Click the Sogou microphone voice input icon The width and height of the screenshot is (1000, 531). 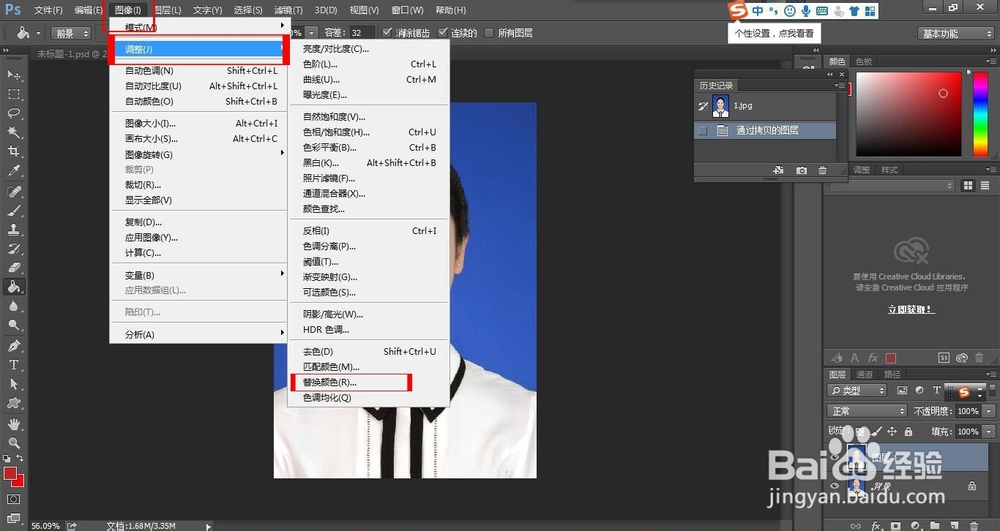[806, 11]
